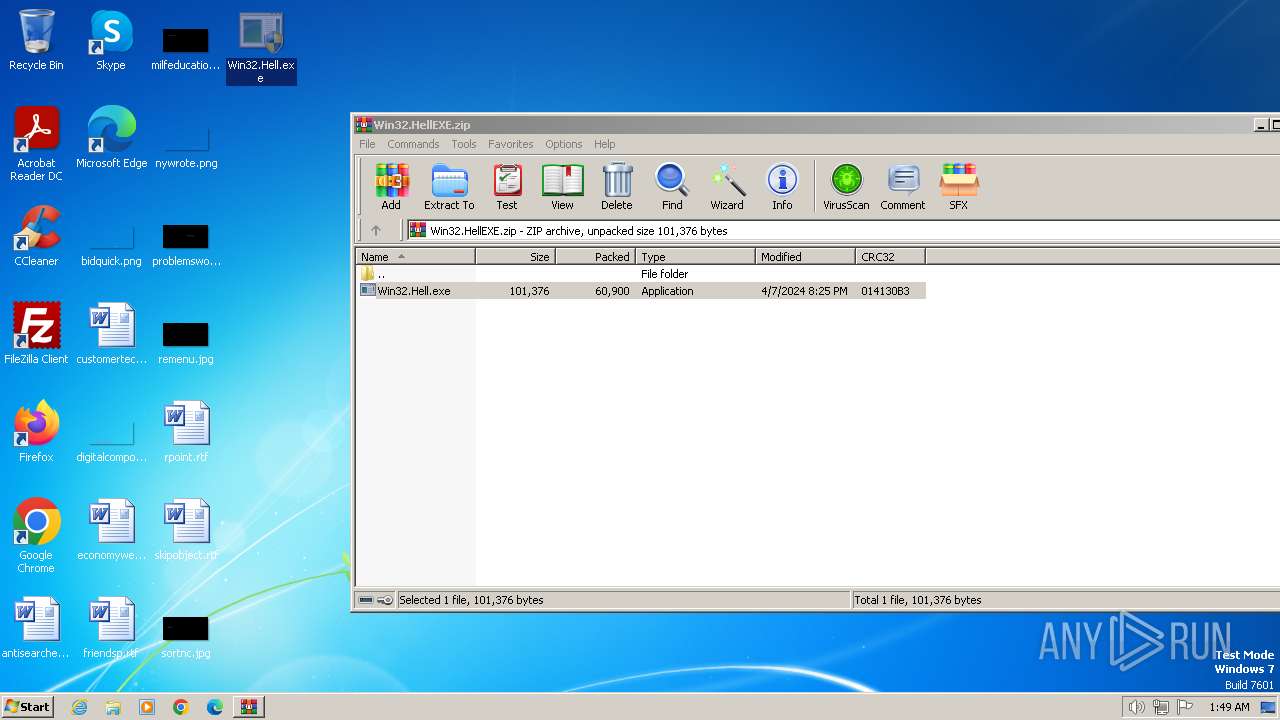The width and height of the screenshot is (1280, 720).
Task: Click the packed size 60,900 cell
Action: (x=611, y=291)
